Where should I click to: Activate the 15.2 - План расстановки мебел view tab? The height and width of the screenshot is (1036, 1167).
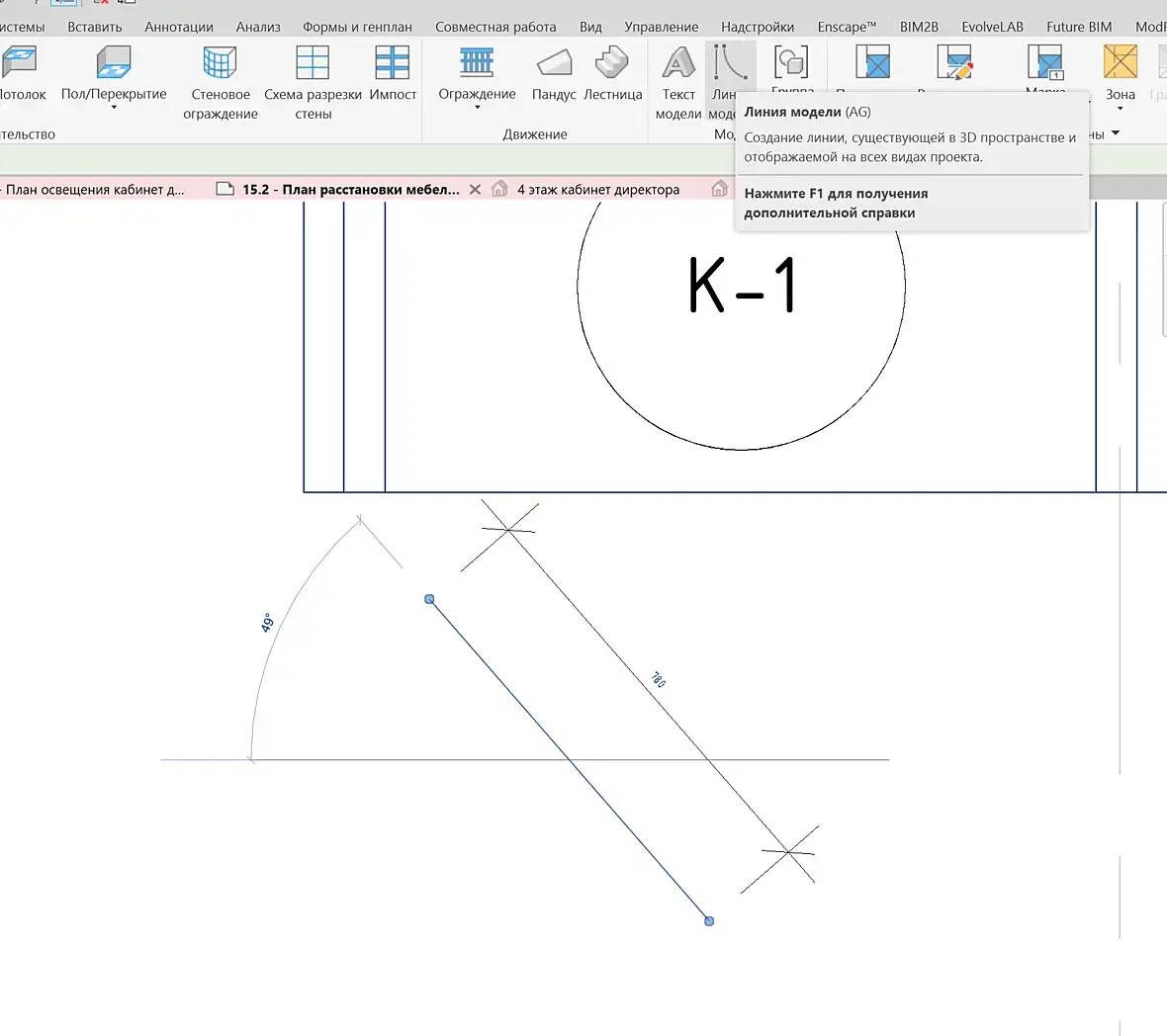(x=350, y=190)
